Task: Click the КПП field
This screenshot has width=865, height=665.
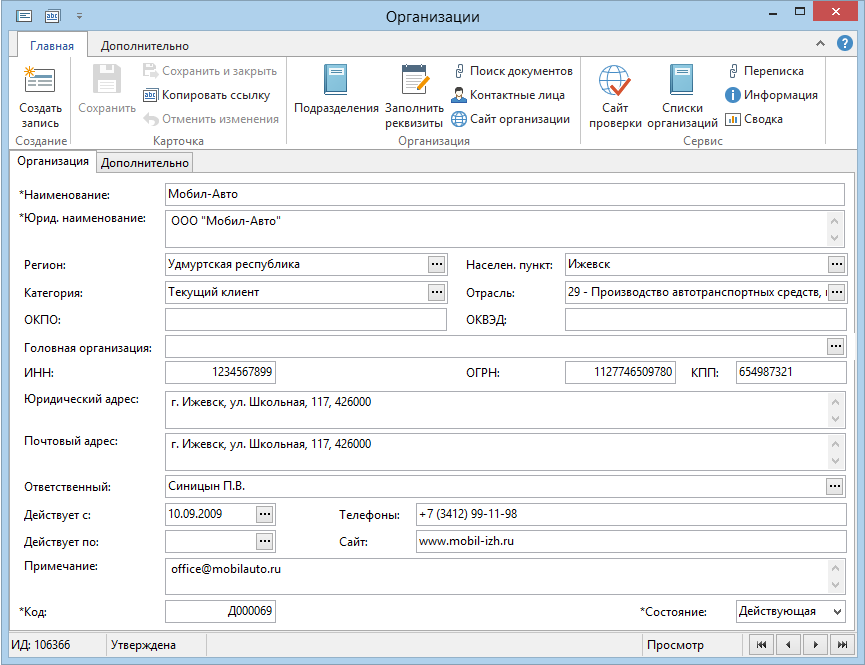Action: 791,372
